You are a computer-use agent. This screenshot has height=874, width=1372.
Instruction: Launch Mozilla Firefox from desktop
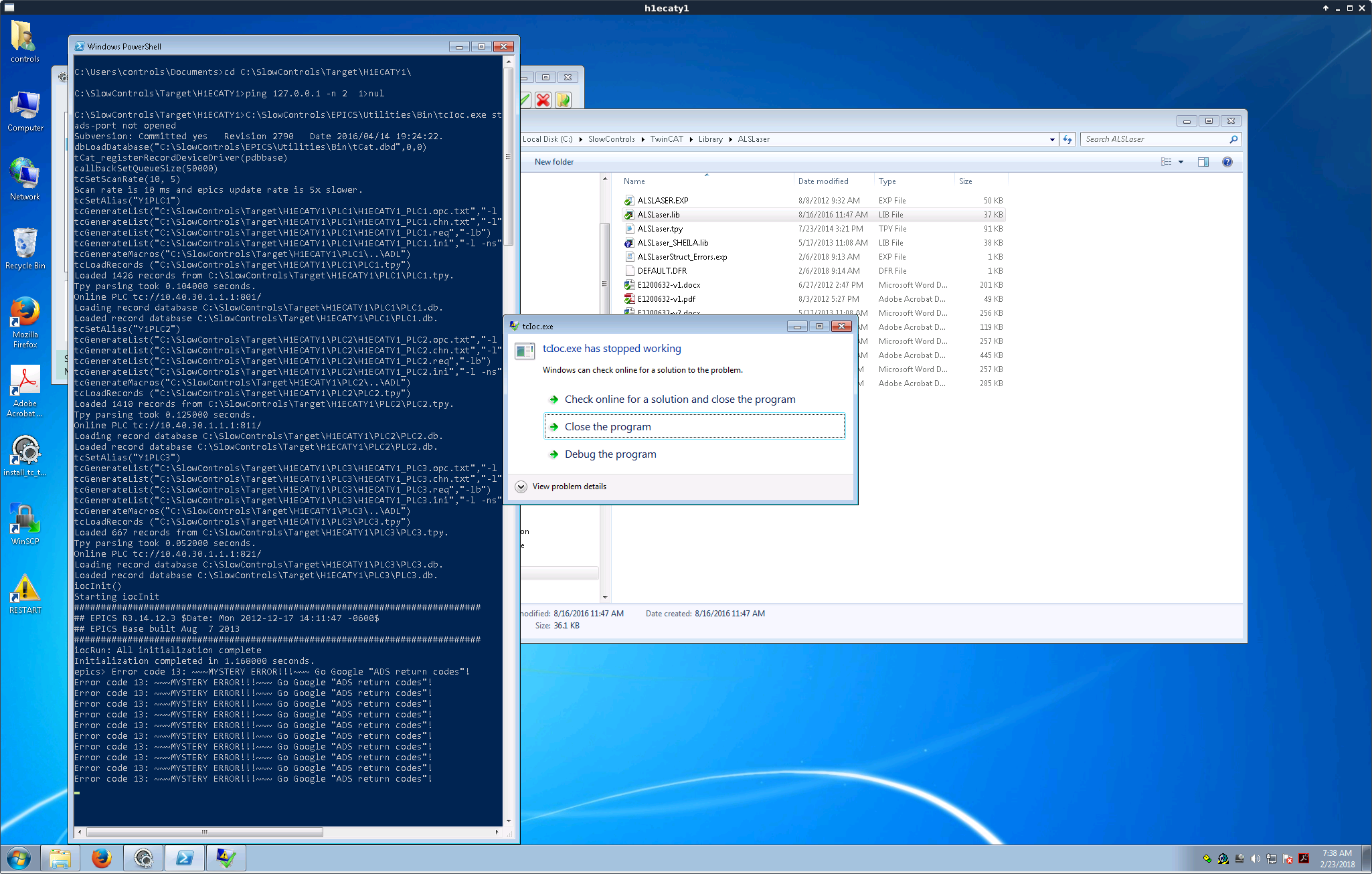click(25, 323)
